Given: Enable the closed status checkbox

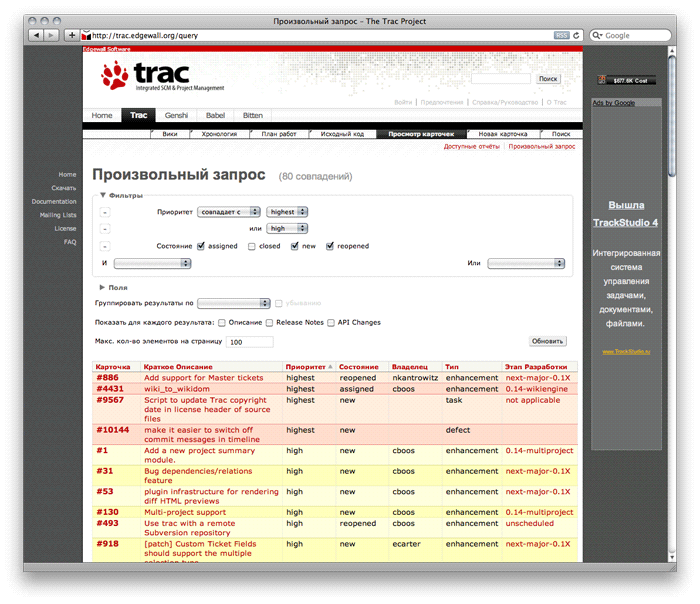Looking at the screenshot, I should pos(252,246).
